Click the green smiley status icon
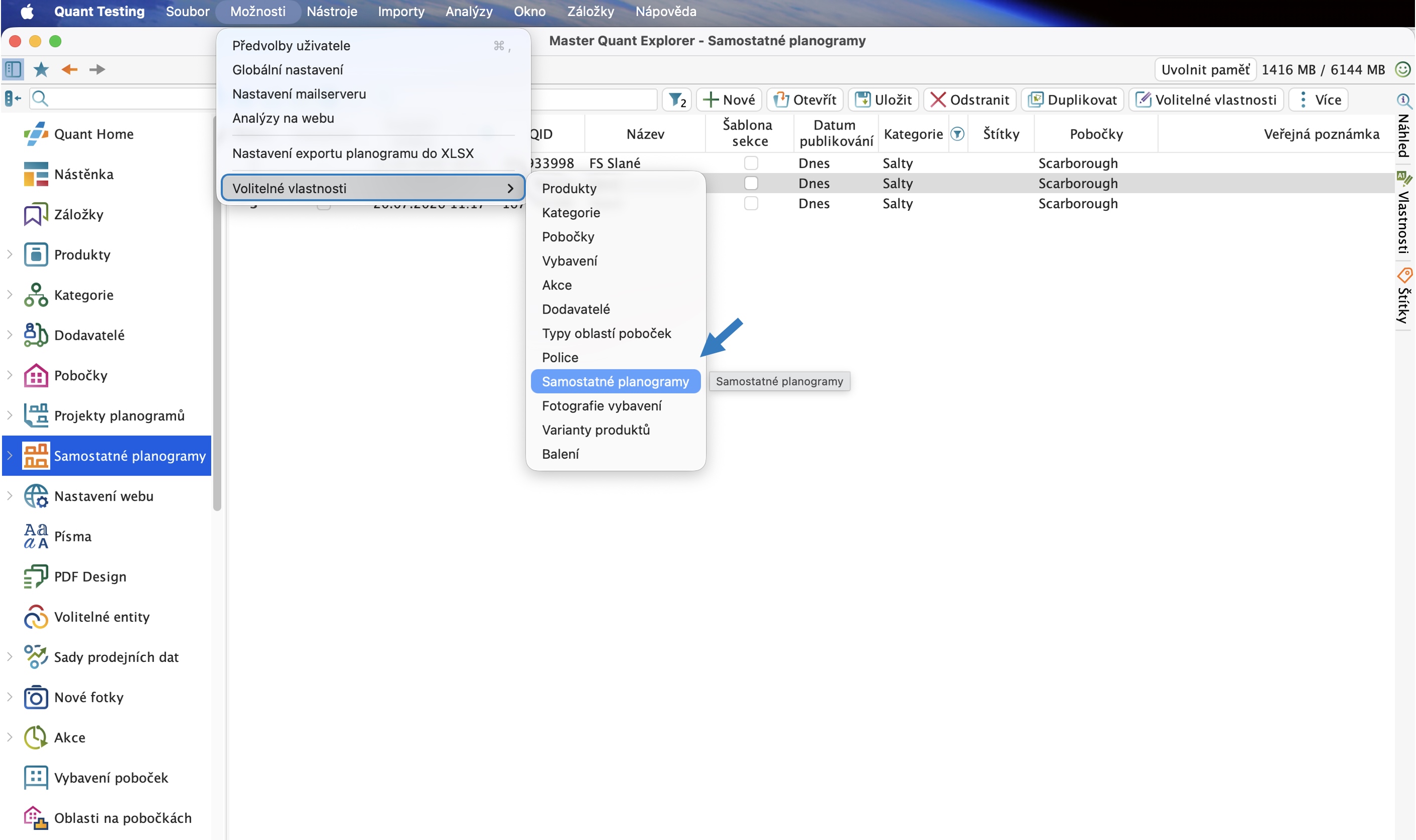This screenshot has width=1416, height=840. (x=1402, y=70)
